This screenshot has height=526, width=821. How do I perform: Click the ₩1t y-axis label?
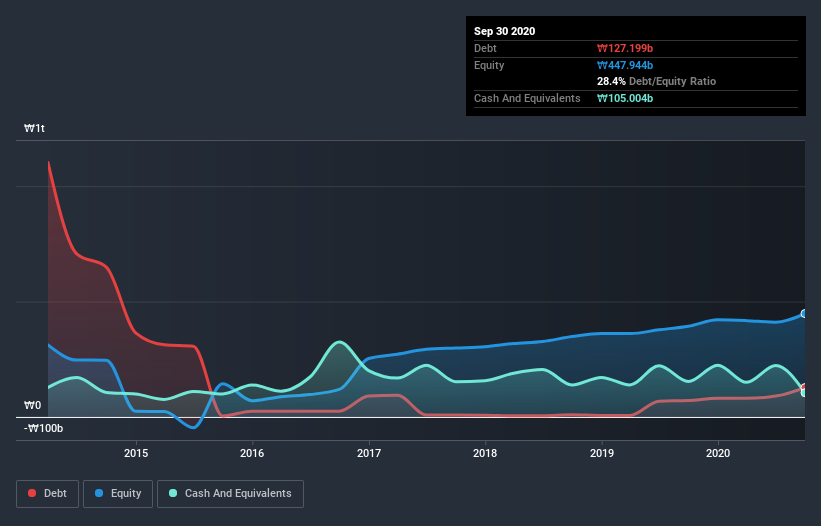(35, 128)
